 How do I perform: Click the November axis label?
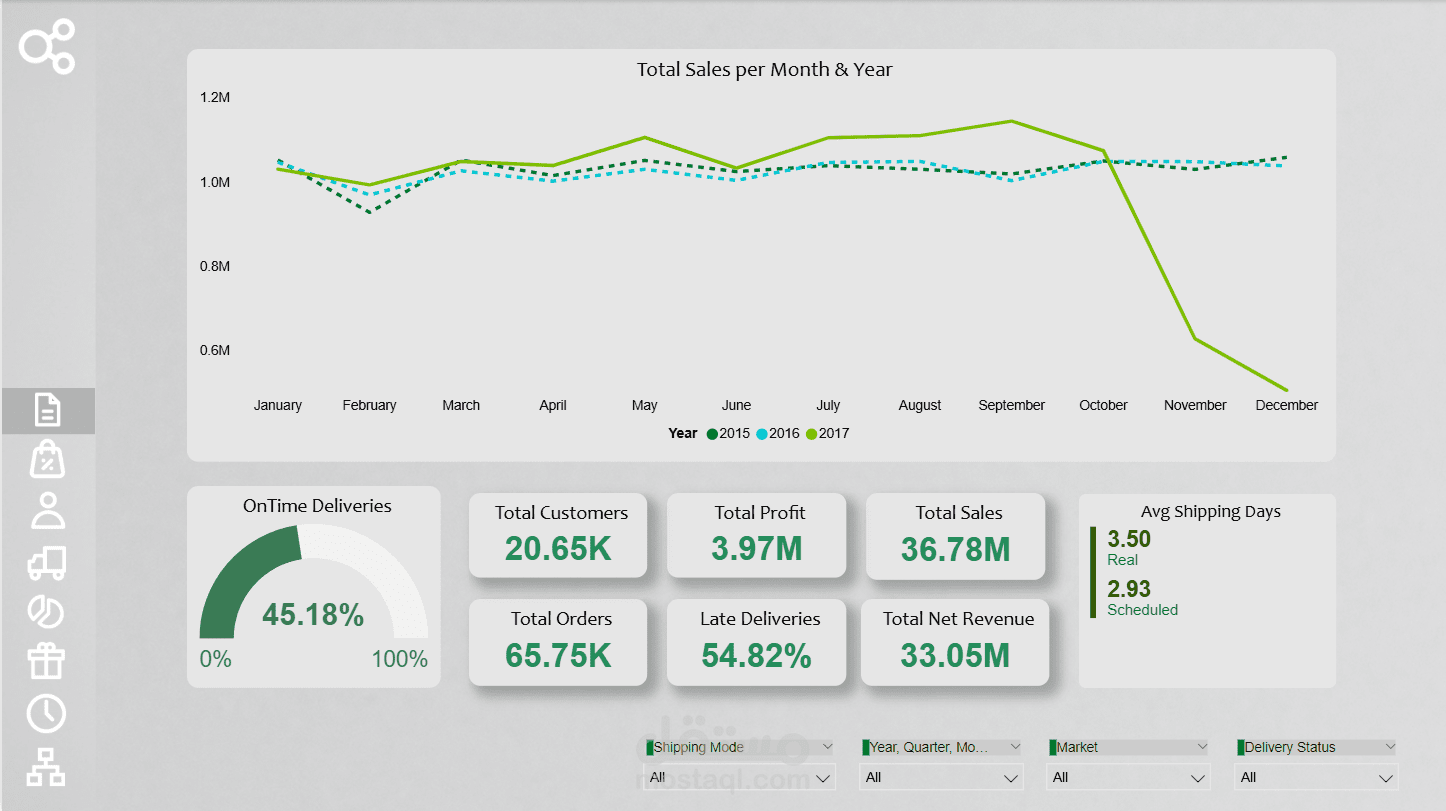click(x=1195, y=405)
